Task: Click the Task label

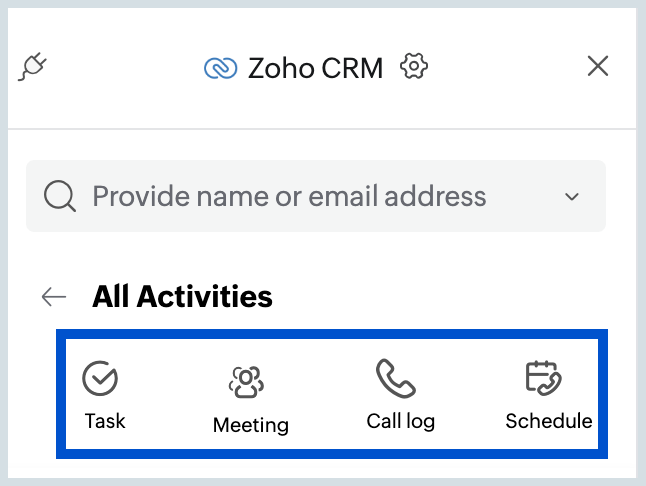Action: 105,421
